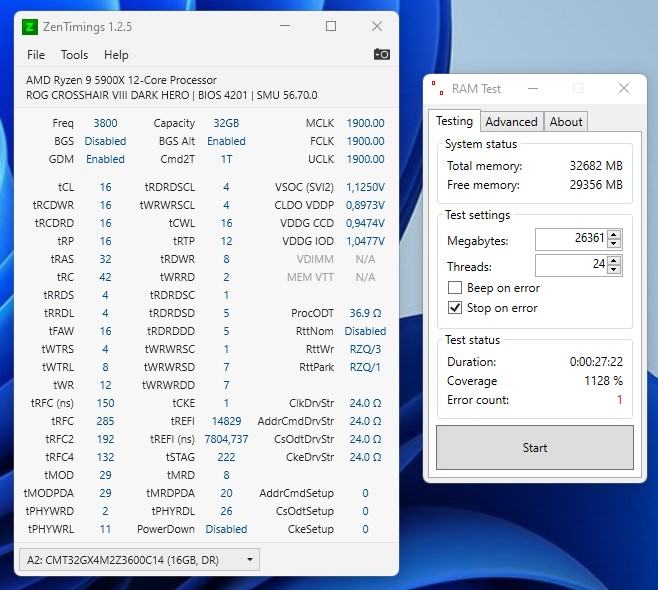Click the Total memory value 32682 MB
Viewport: 658px width, 590px height.
[596, 166]
